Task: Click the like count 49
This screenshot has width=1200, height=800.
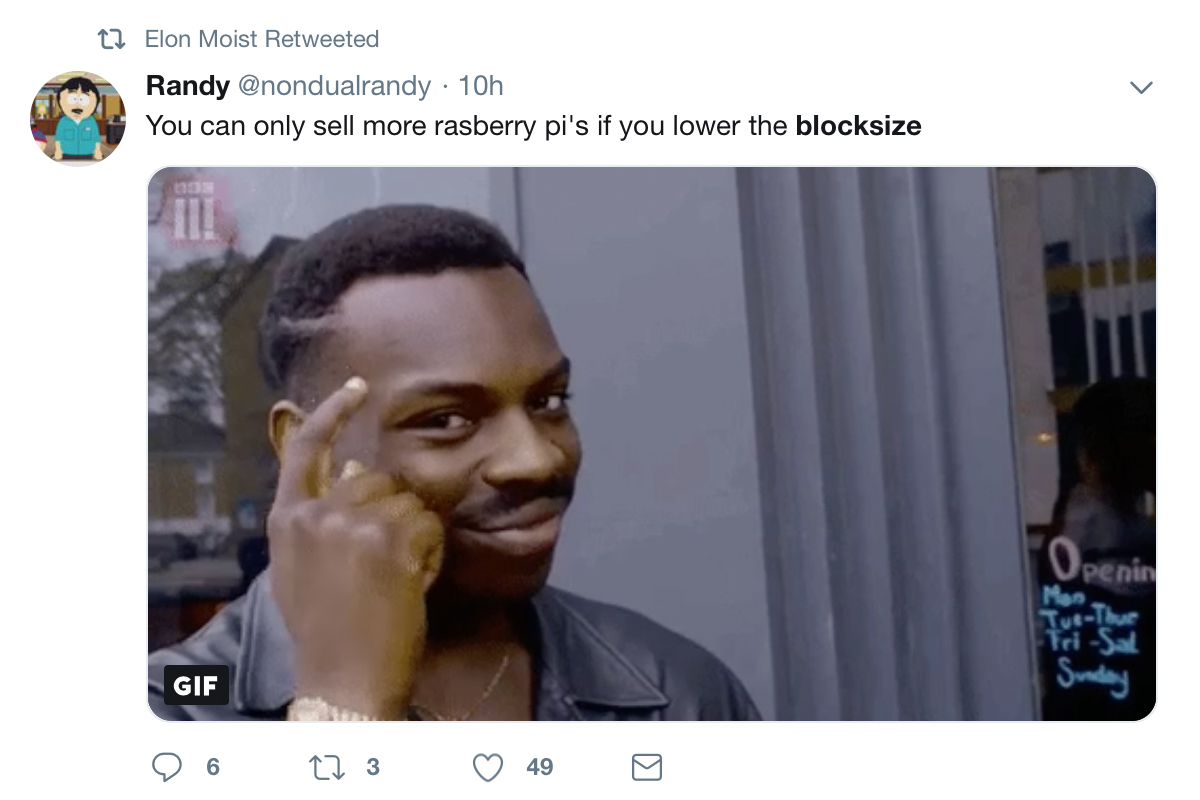Action: pyautogui.click(x=539, y=767)
